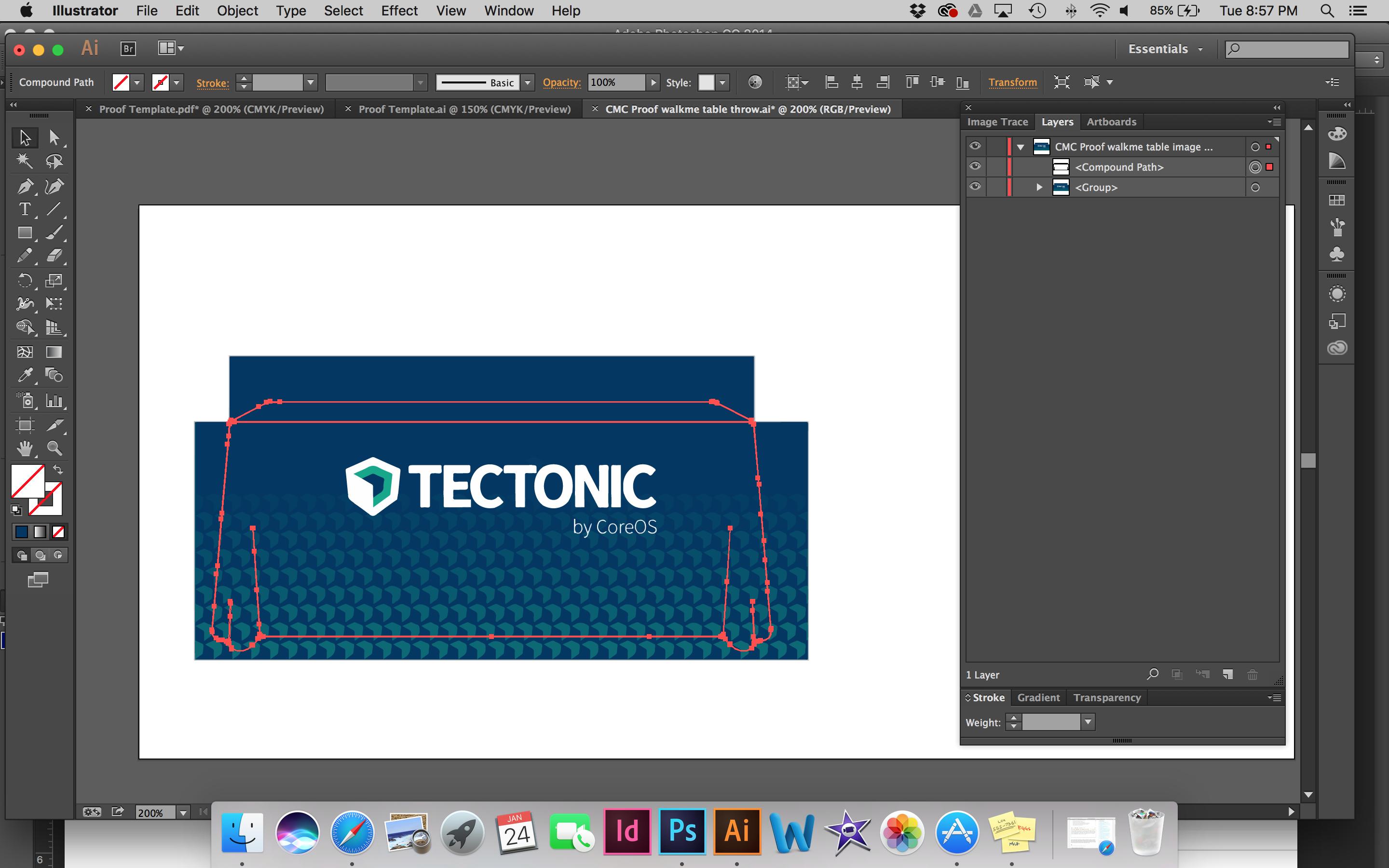Expand the Group layer entry
Image resolution: width=1389 pixels, height=868 pixels.
click(x=1039, y=187)
